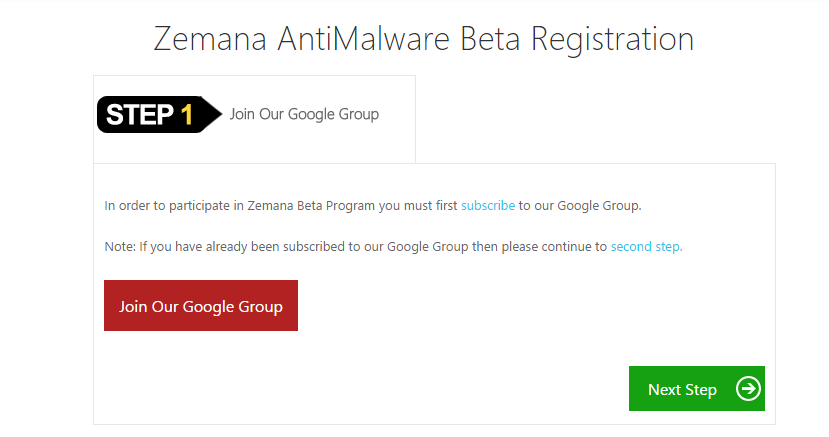The image size is (829, 437).
Task: Follow the 'second step.' link
Action: [646, 246]
